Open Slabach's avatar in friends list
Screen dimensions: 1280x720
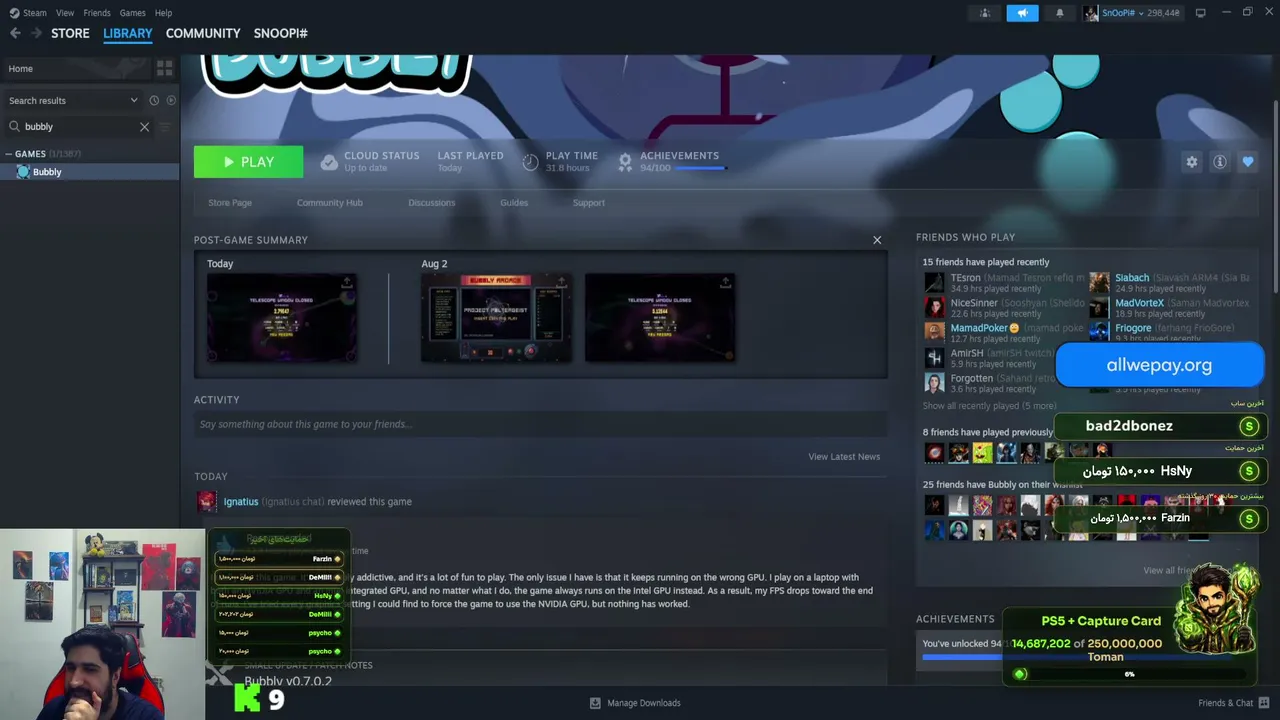pos(1099,283)
